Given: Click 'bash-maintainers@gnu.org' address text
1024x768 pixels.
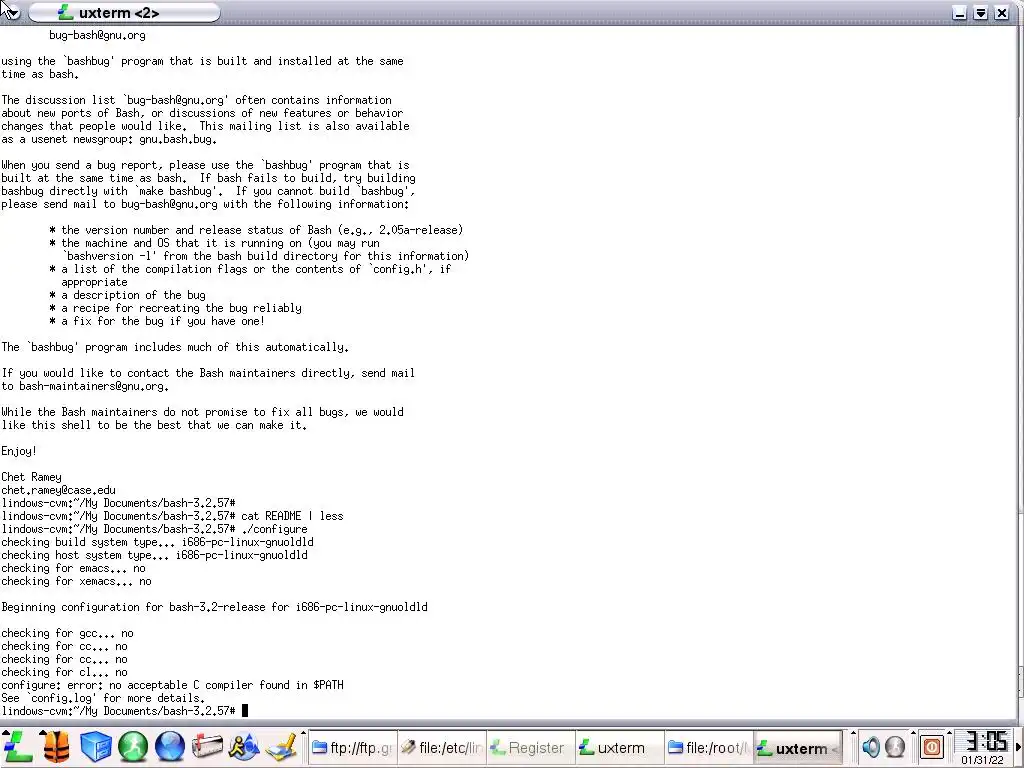Looking at the screenshot, I should click(x=93, y=386).
